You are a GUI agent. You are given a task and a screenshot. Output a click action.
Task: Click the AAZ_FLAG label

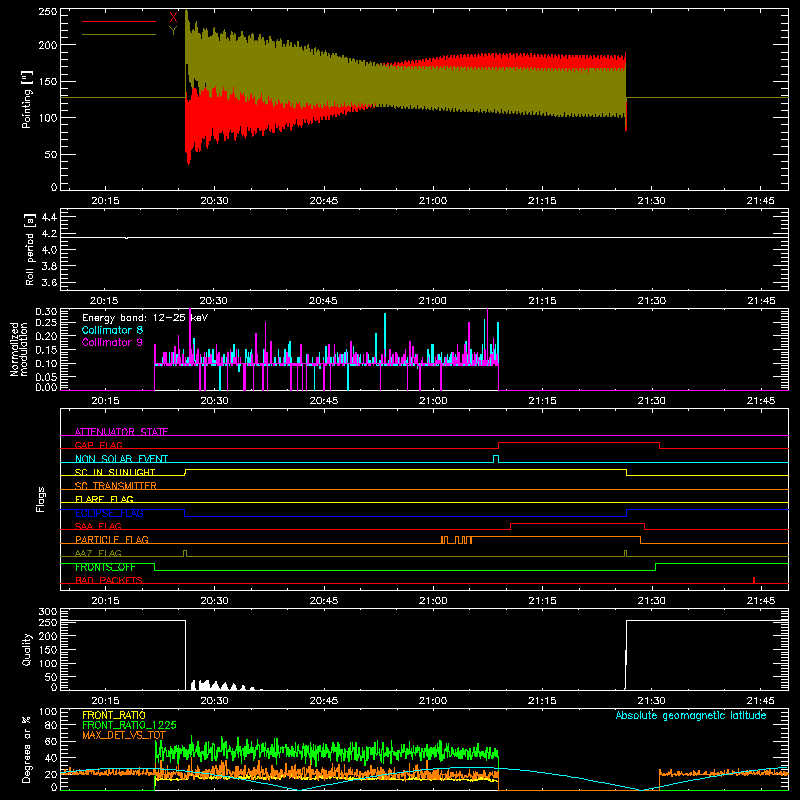(98, 553)
